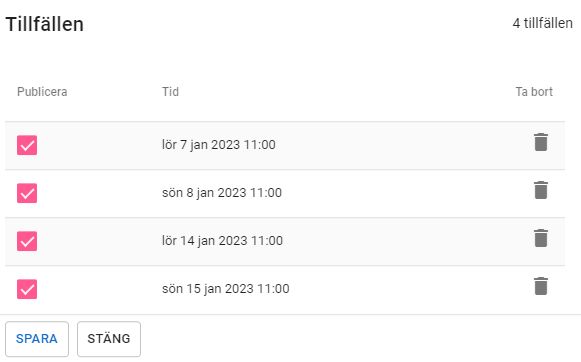Click the Publicera column header
The image size is (581, 362).
42,92
